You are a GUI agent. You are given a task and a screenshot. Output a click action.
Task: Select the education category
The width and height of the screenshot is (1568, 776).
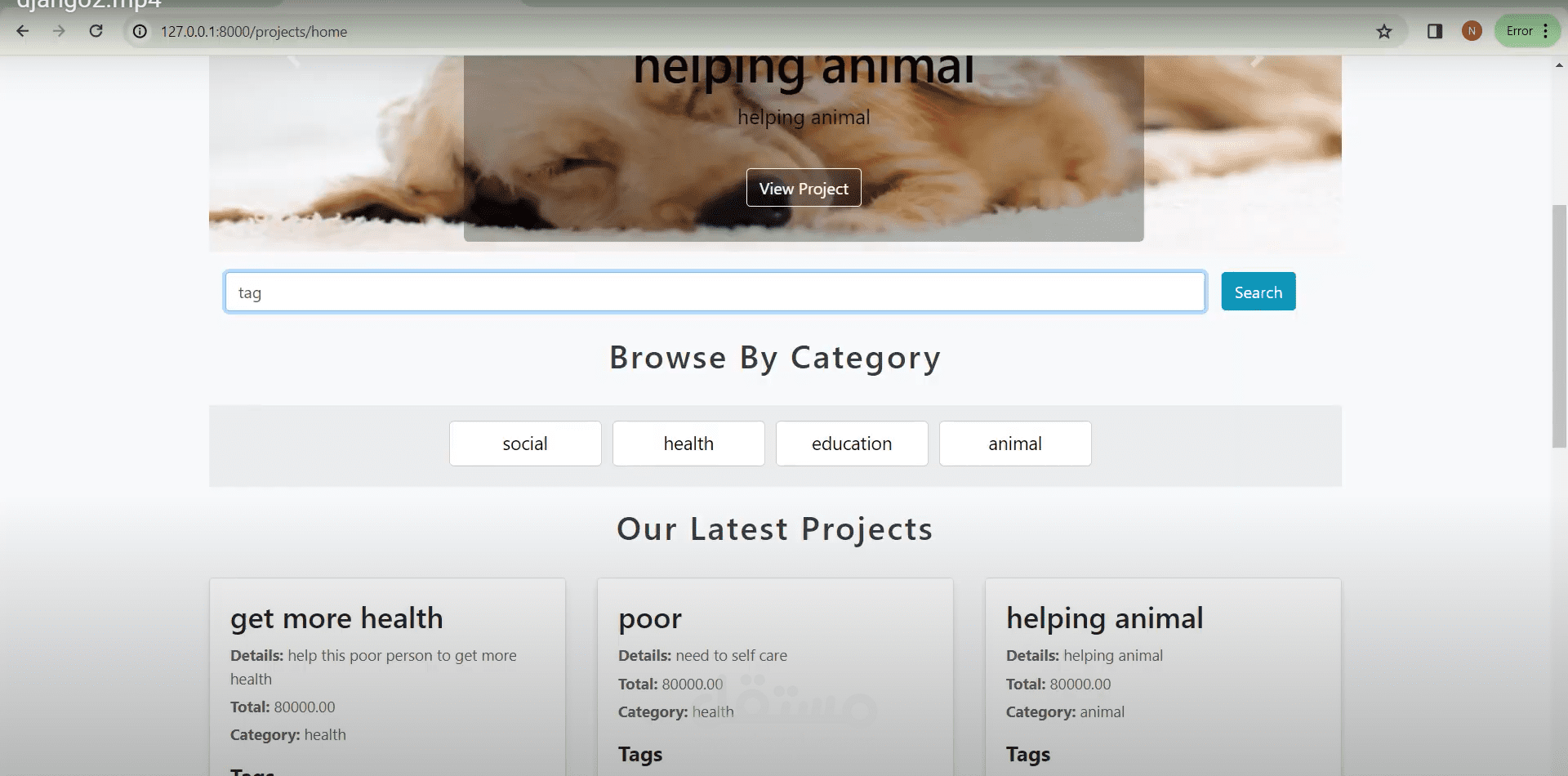(852, 444)
